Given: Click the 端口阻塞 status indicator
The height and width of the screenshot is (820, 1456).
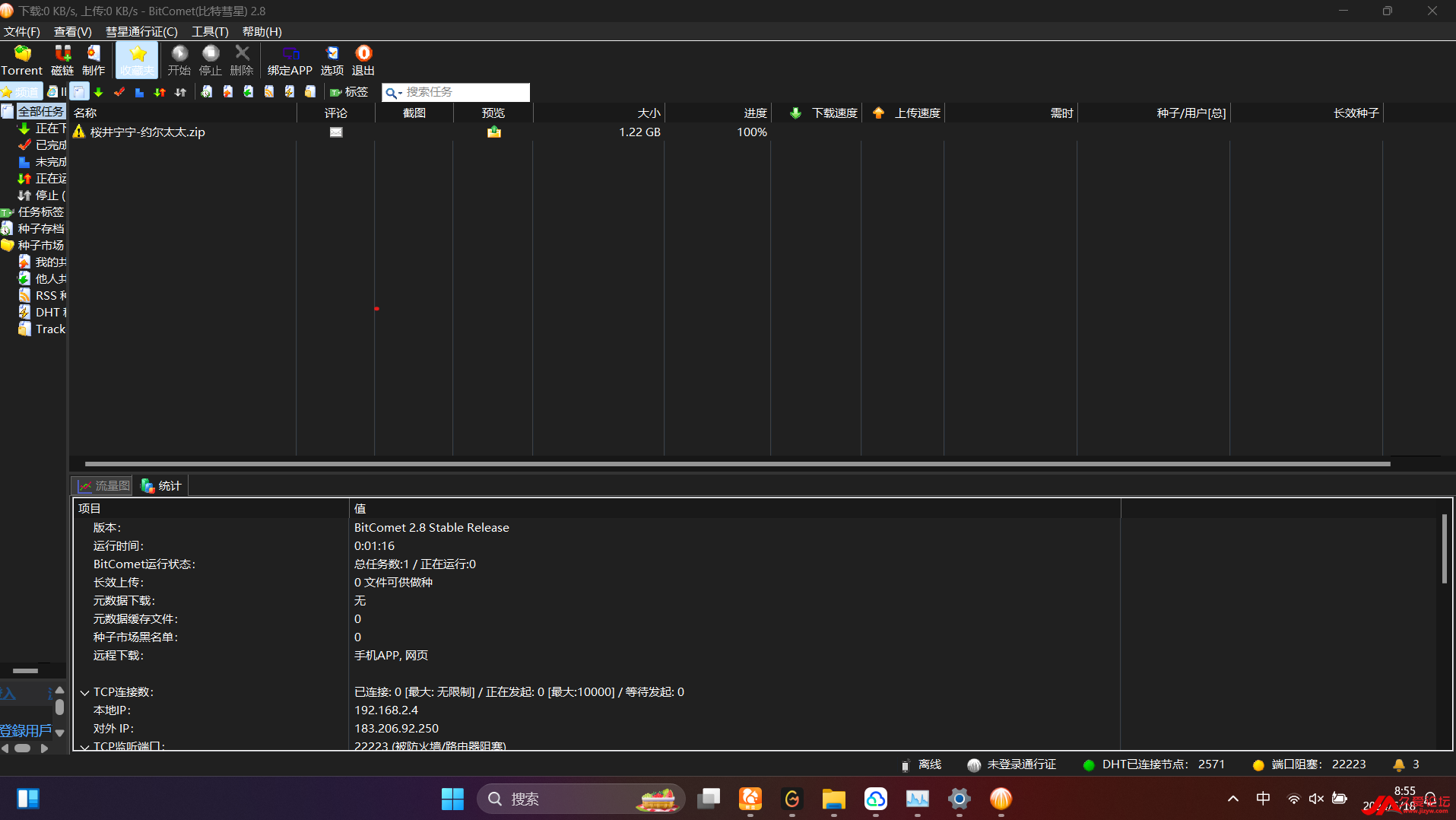Looking at the screenshot, I should pos(1309,764).
